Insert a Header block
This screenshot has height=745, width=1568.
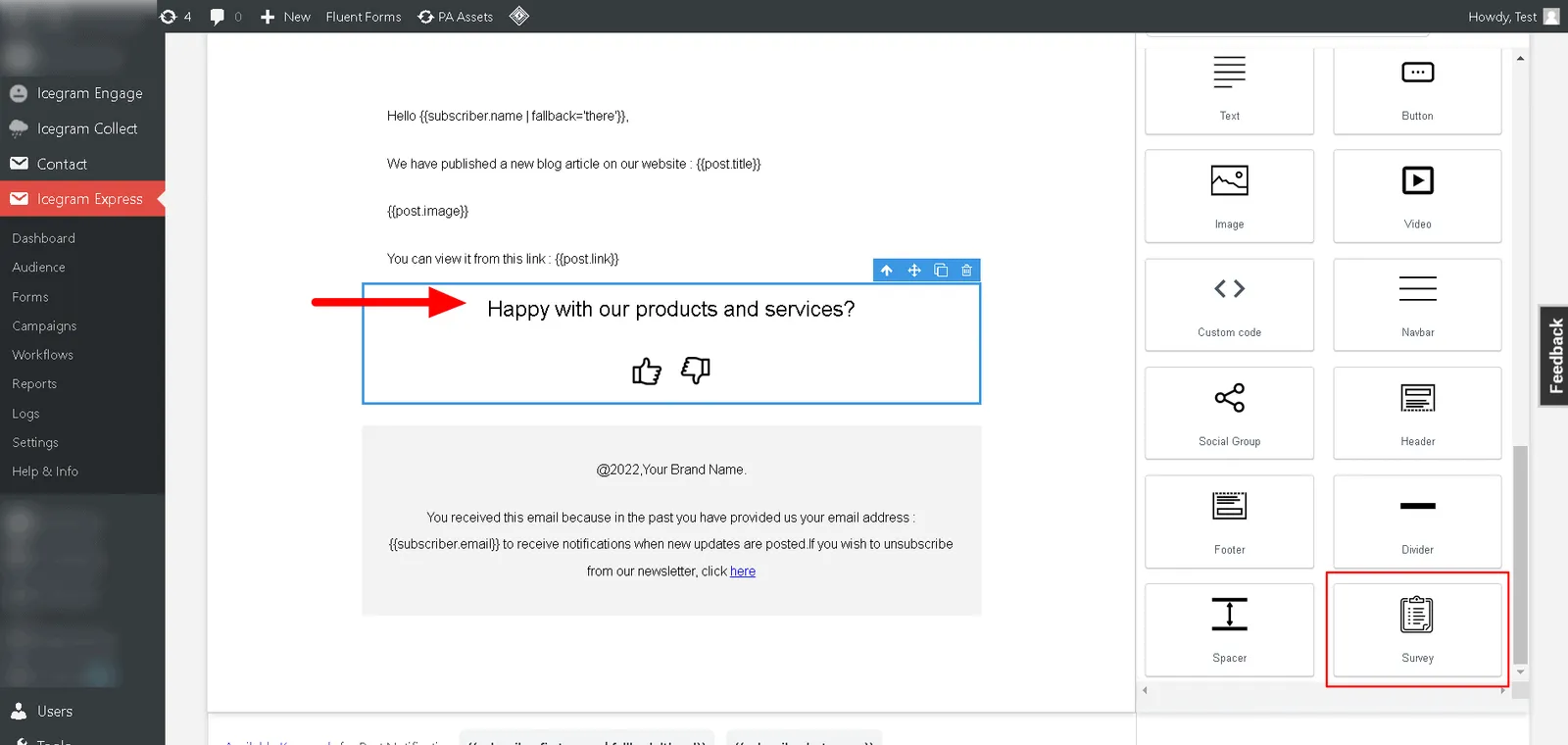pyautogui.click(x=1417, y=413)
